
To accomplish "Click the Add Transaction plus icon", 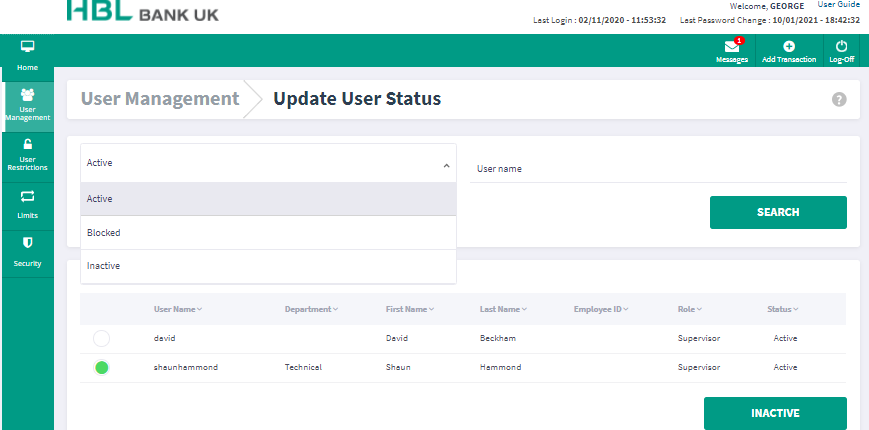I will coord(789,47).
